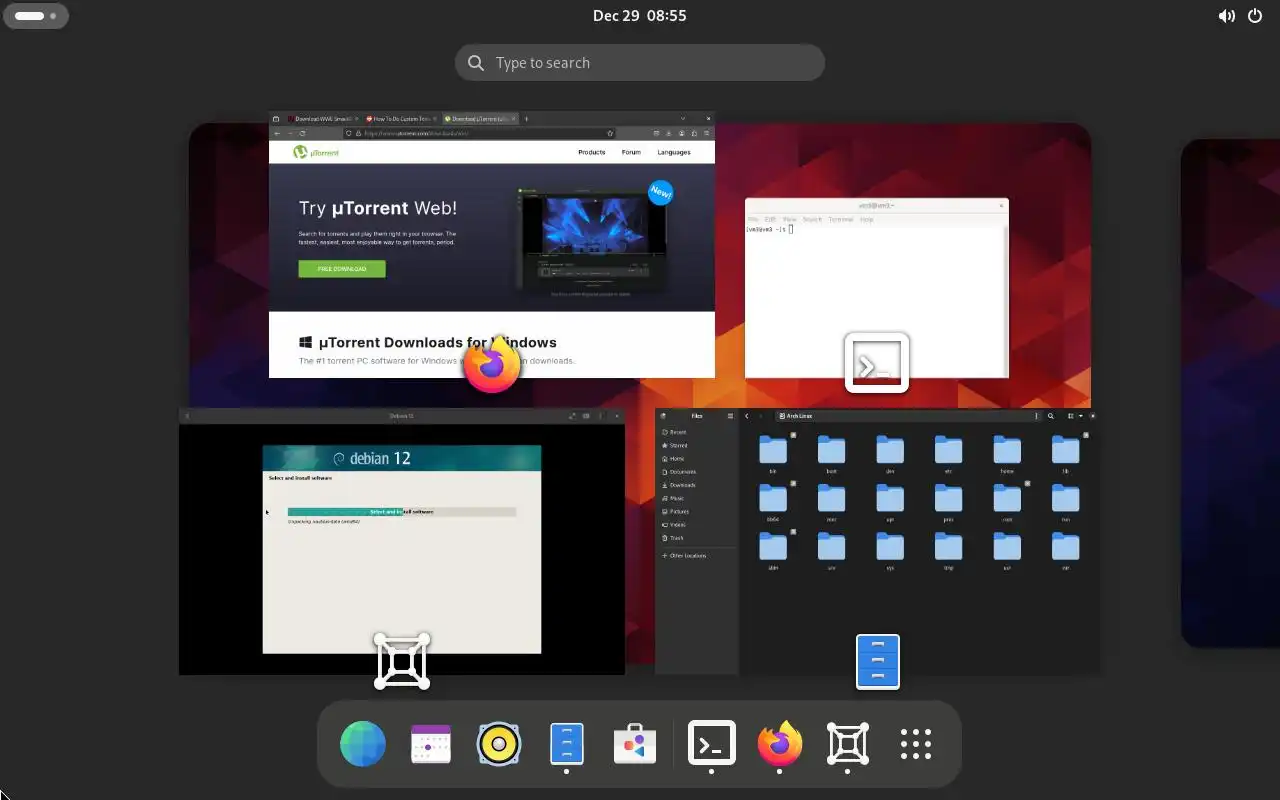Open Boxes app icon in the dock

[x=848, y=744]
